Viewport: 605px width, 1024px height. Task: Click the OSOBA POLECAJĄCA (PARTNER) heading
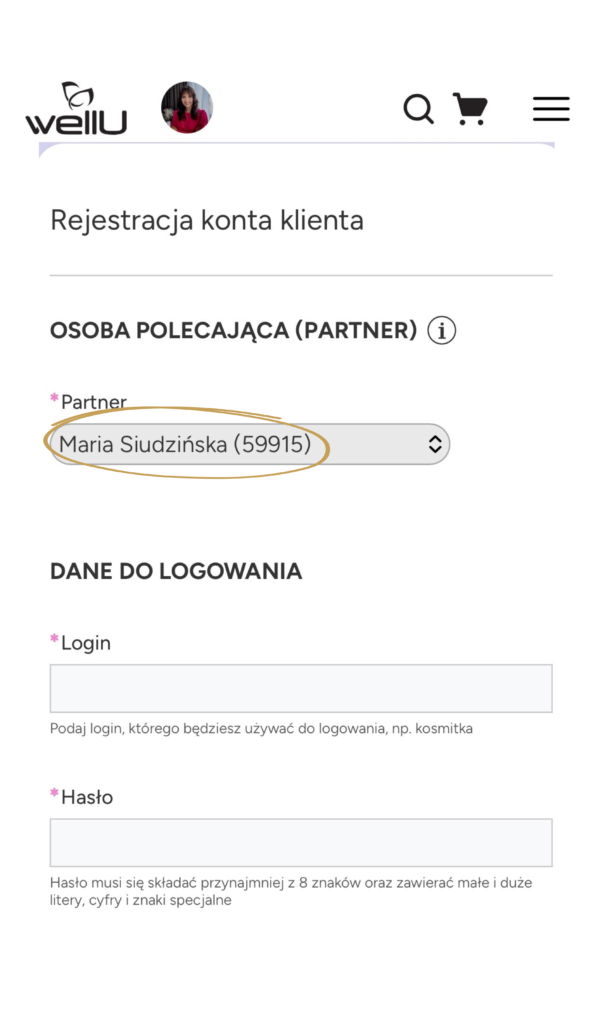tap(233, 331)
